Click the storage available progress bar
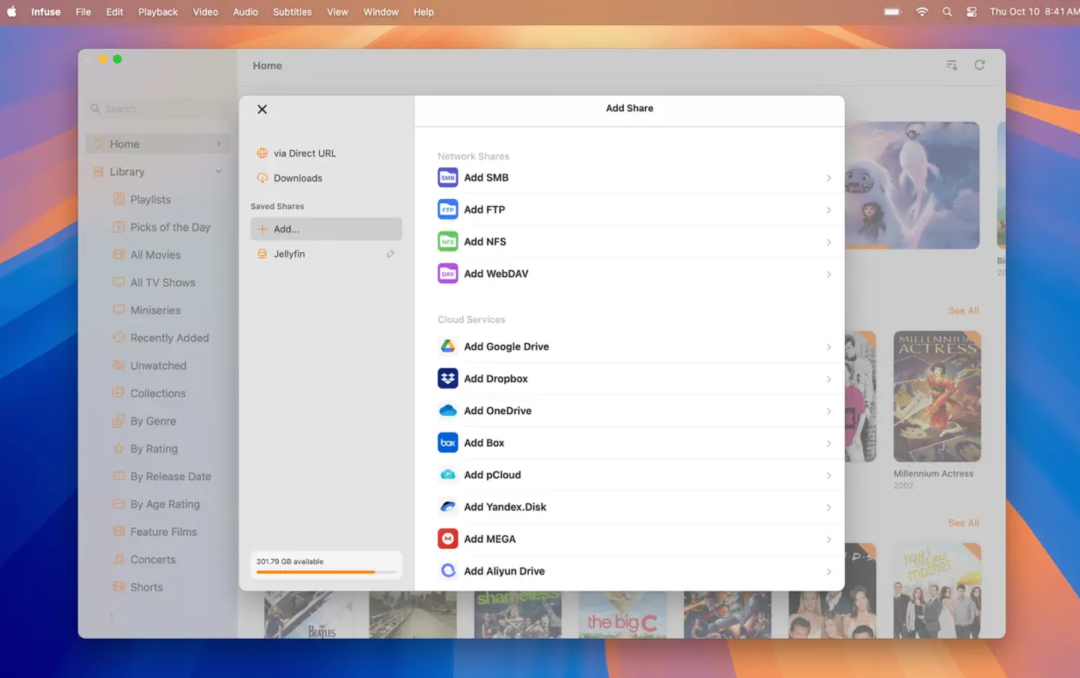This screenshot has width=1080, height=678. (x=325, y=572)
